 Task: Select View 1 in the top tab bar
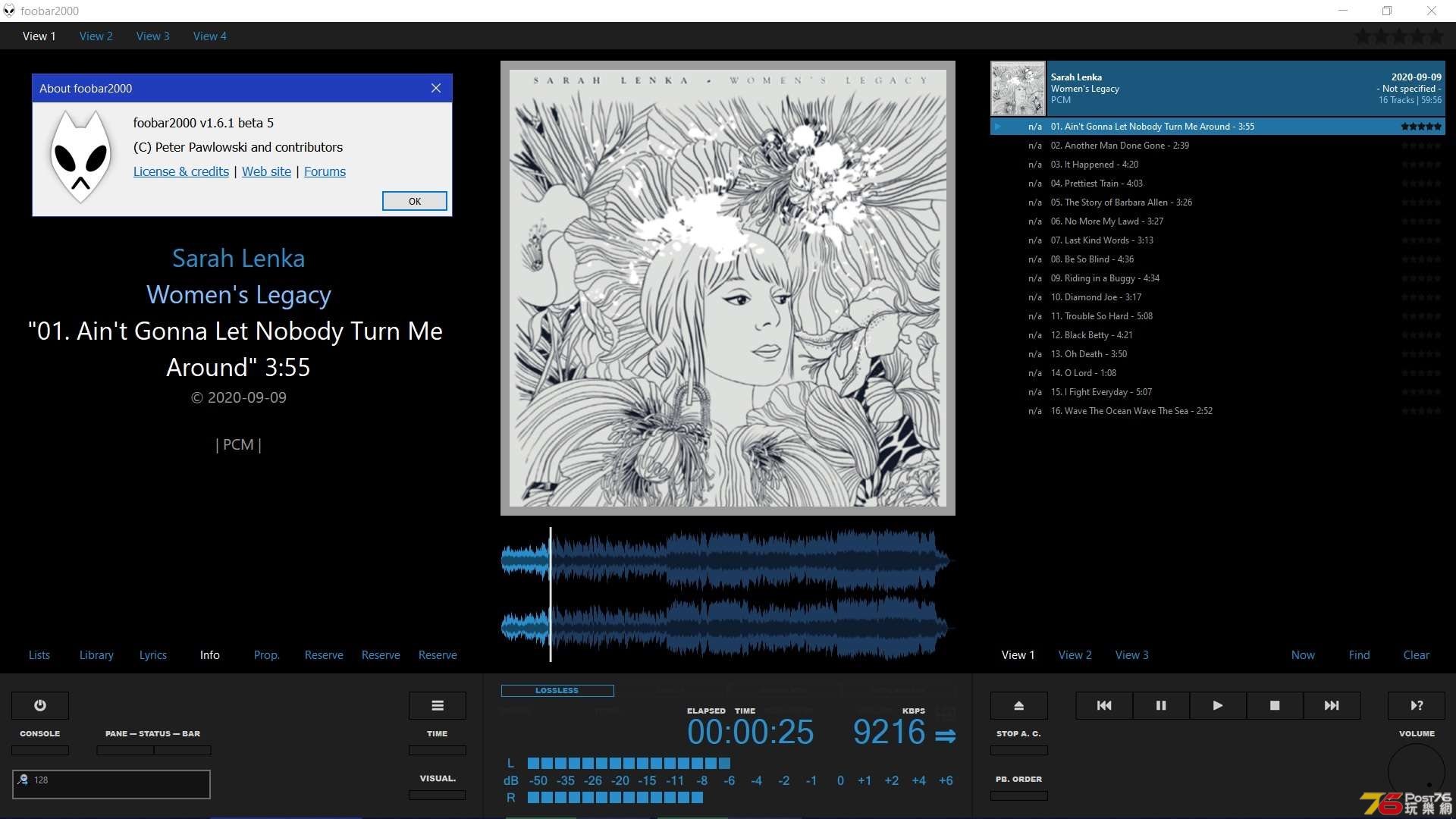pos(39,36)
